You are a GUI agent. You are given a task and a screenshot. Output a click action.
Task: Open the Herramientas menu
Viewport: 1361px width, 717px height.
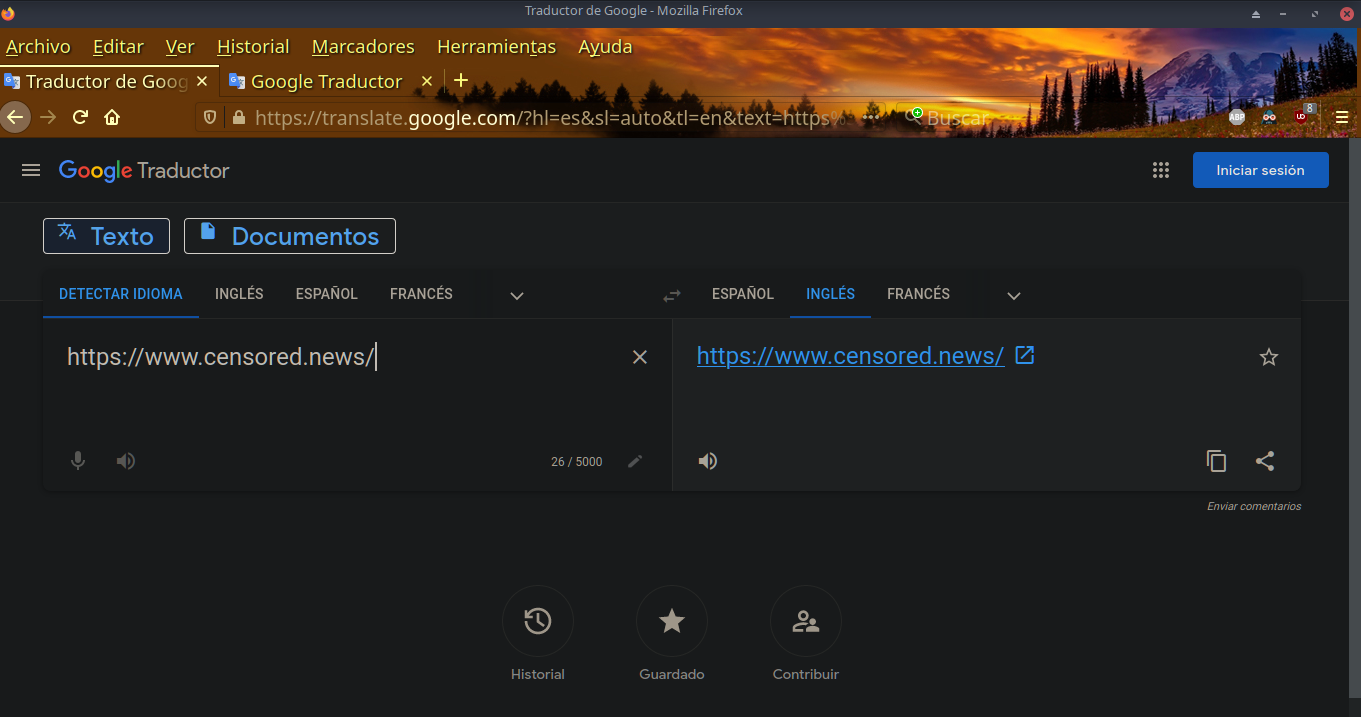[497, 46]
